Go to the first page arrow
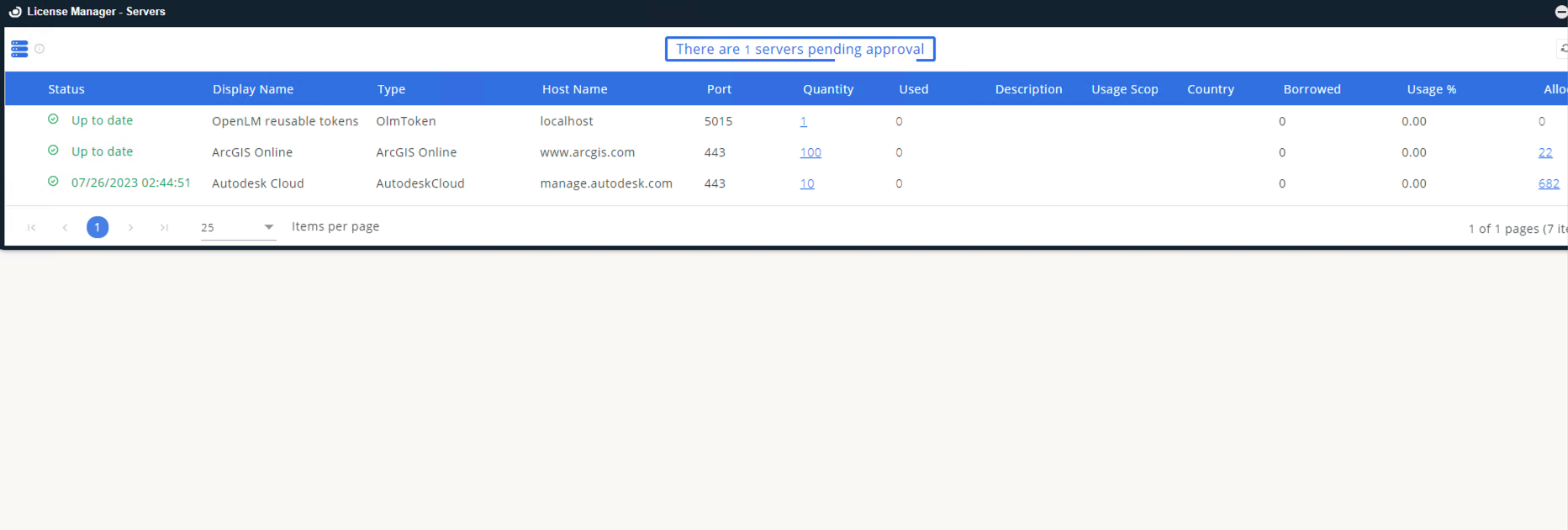 click(32, 227)
